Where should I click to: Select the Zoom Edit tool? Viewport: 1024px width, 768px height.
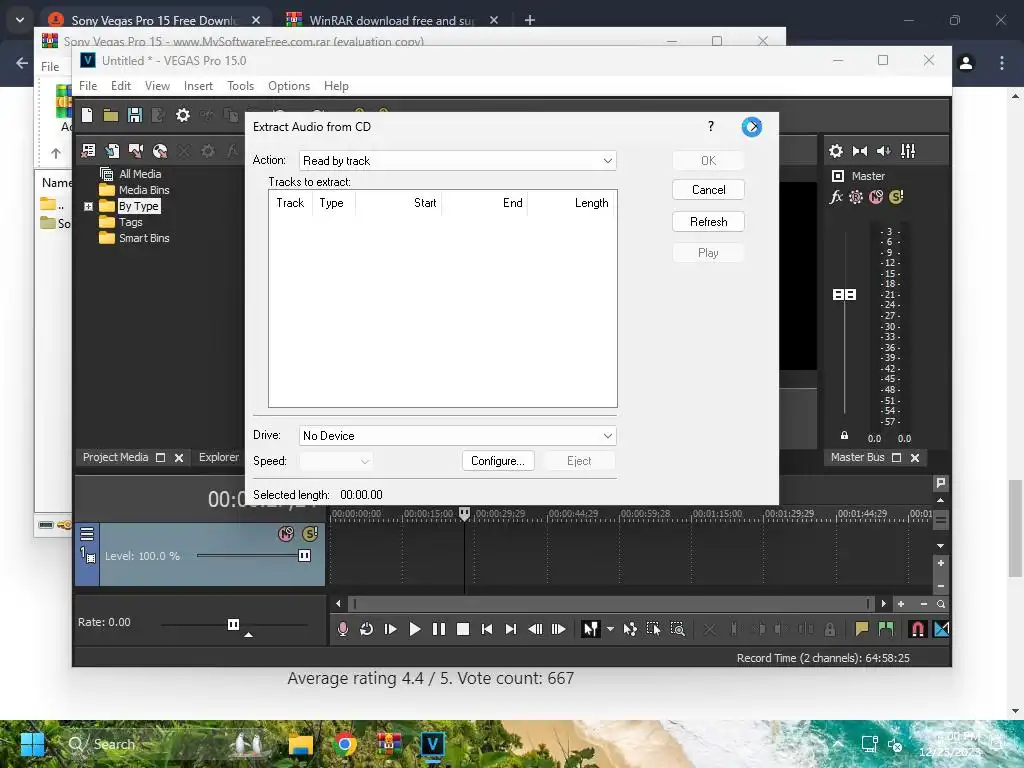click(x=677, y=629)
